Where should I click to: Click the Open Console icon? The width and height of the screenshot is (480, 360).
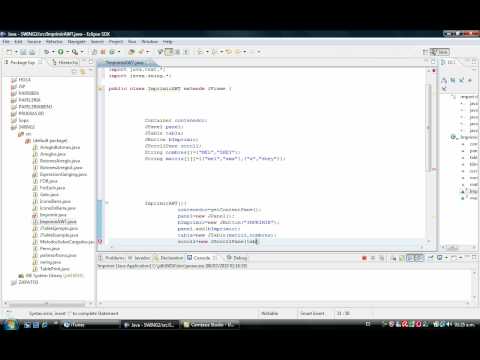tap(454, 258)
